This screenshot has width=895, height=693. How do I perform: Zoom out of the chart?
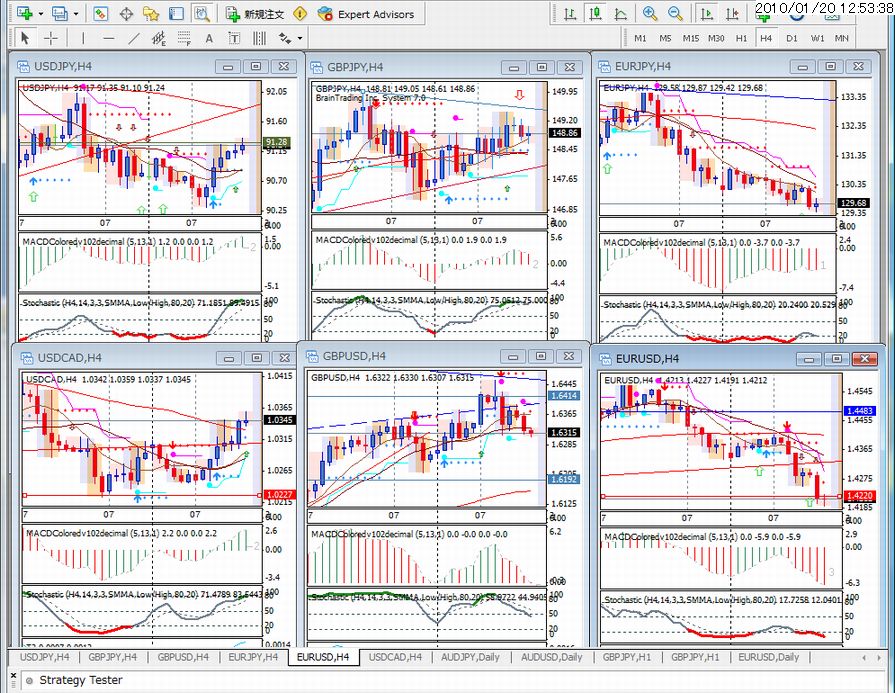click(675, 14)
